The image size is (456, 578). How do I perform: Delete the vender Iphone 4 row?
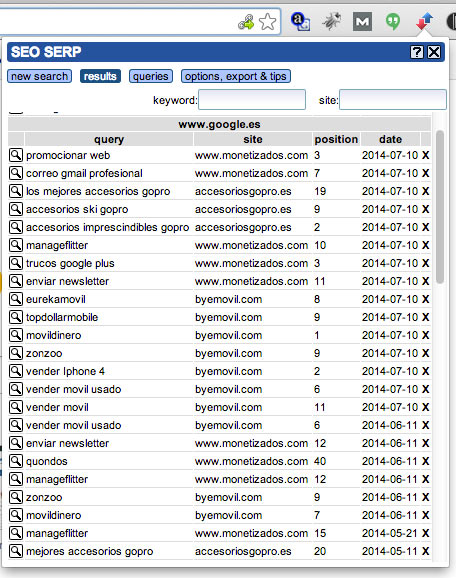(x=425, y=371)
